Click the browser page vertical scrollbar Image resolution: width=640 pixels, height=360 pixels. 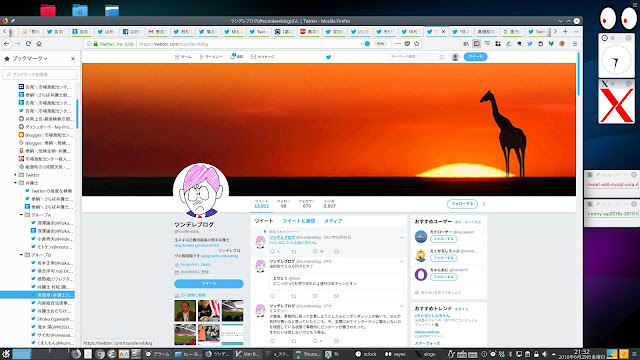578,74
